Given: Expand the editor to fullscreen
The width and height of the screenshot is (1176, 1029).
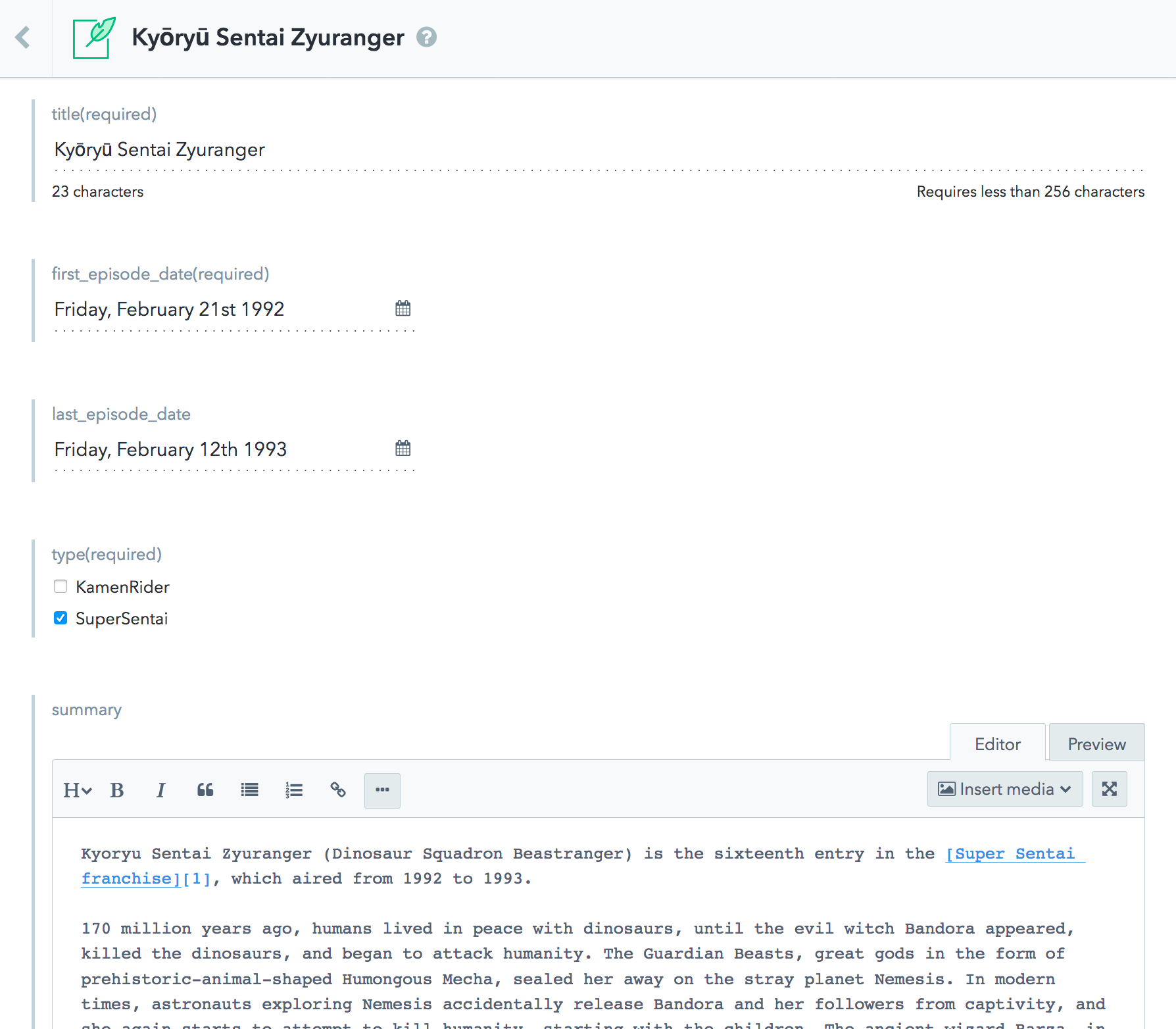Looking at the screenshot, I should [1110, 789].
